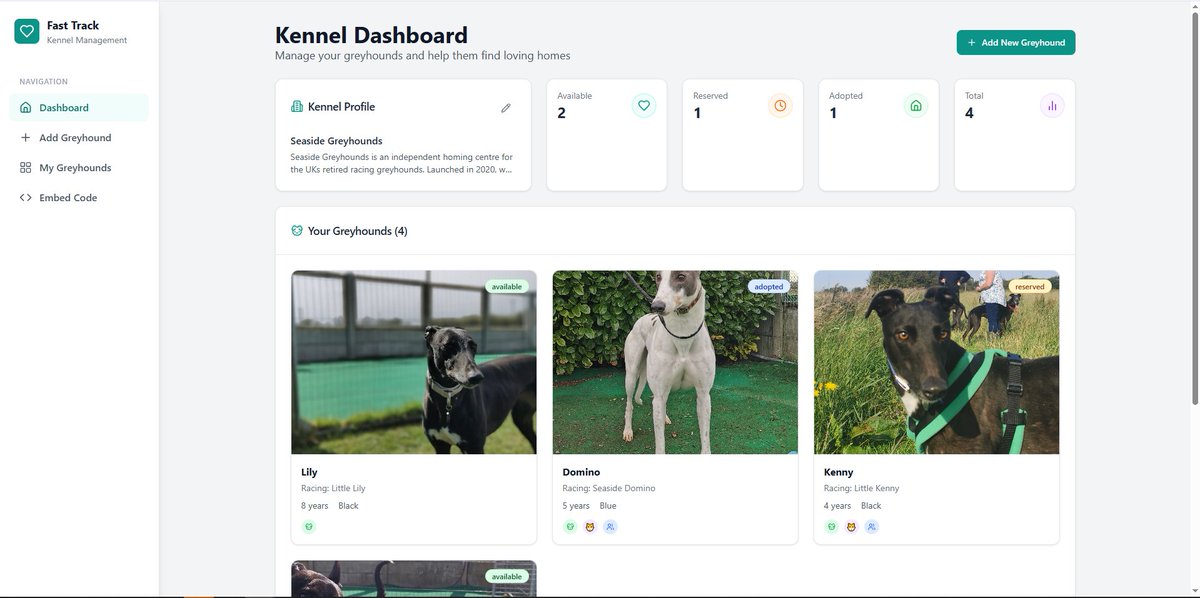Select the name Kenny on its card

838,472
